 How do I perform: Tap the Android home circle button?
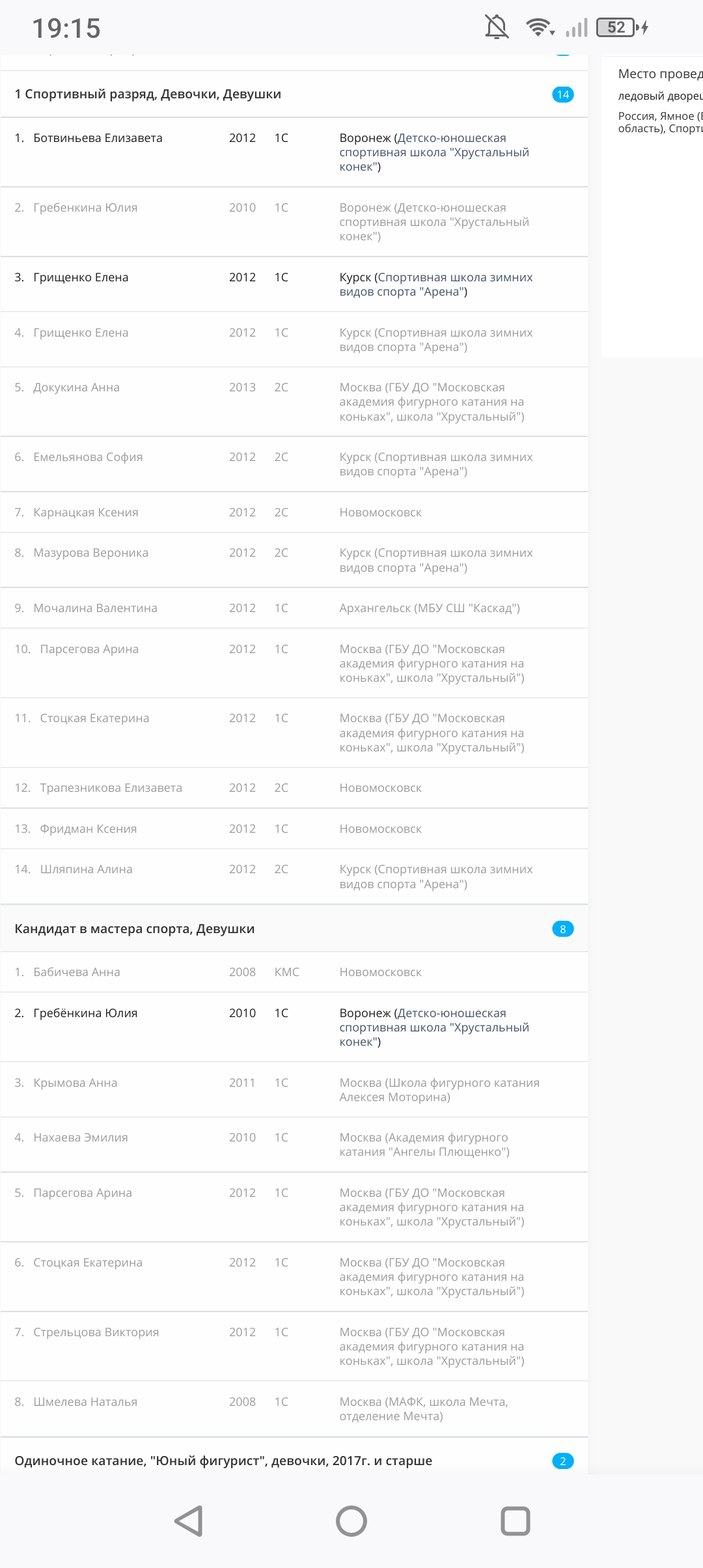pos(351,1521)
